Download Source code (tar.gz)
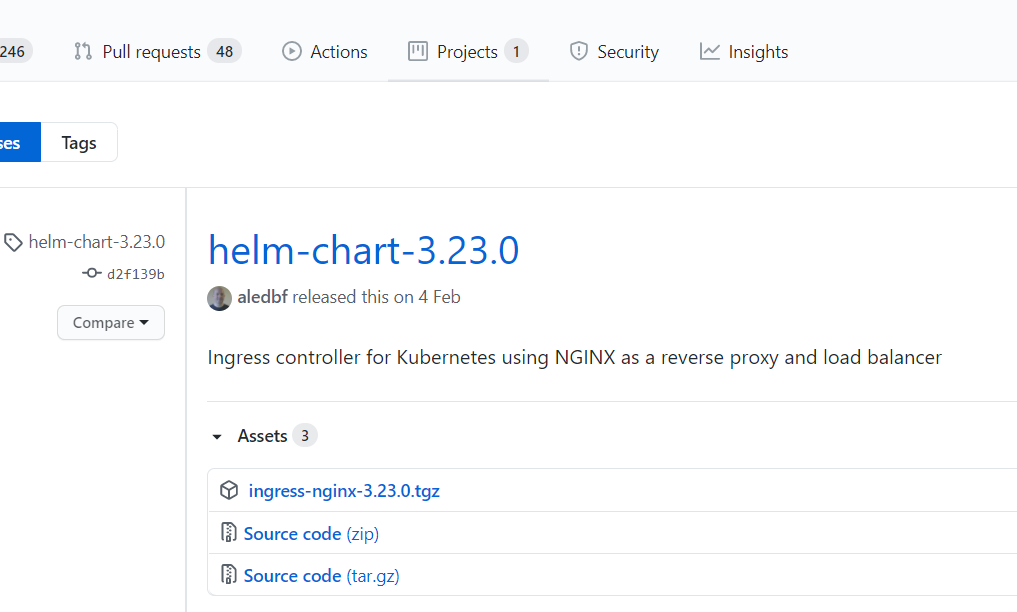The height and width of the screenshot is (612, 1017). pos(321,576)
